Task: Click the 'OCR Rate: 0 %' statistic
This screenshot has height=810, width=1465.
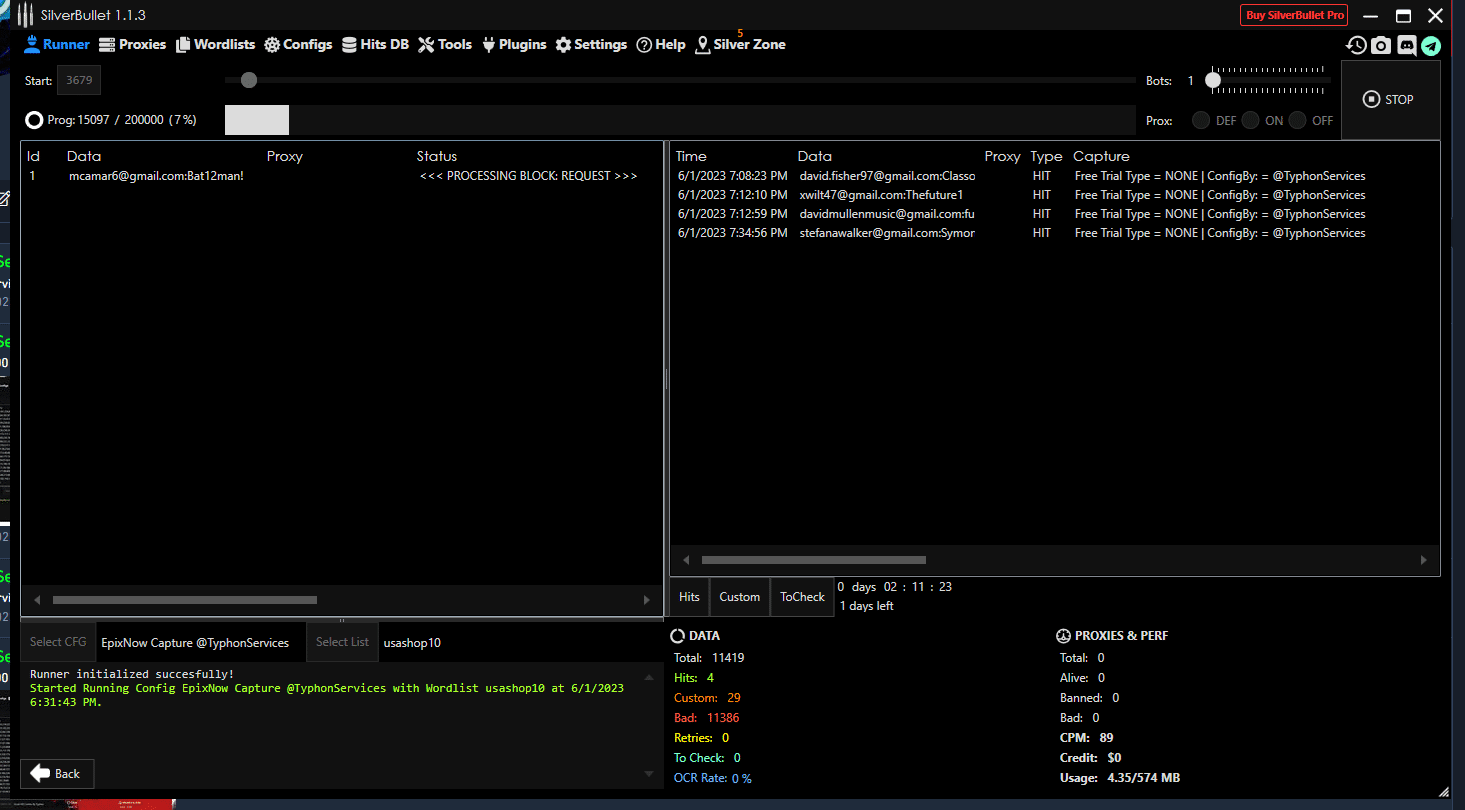Action: point(713,778)
